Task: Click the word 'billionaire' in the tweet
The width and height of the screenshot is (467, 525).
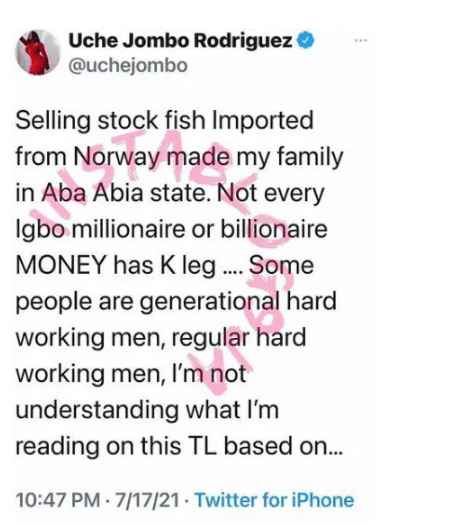Action: [274, 229]
